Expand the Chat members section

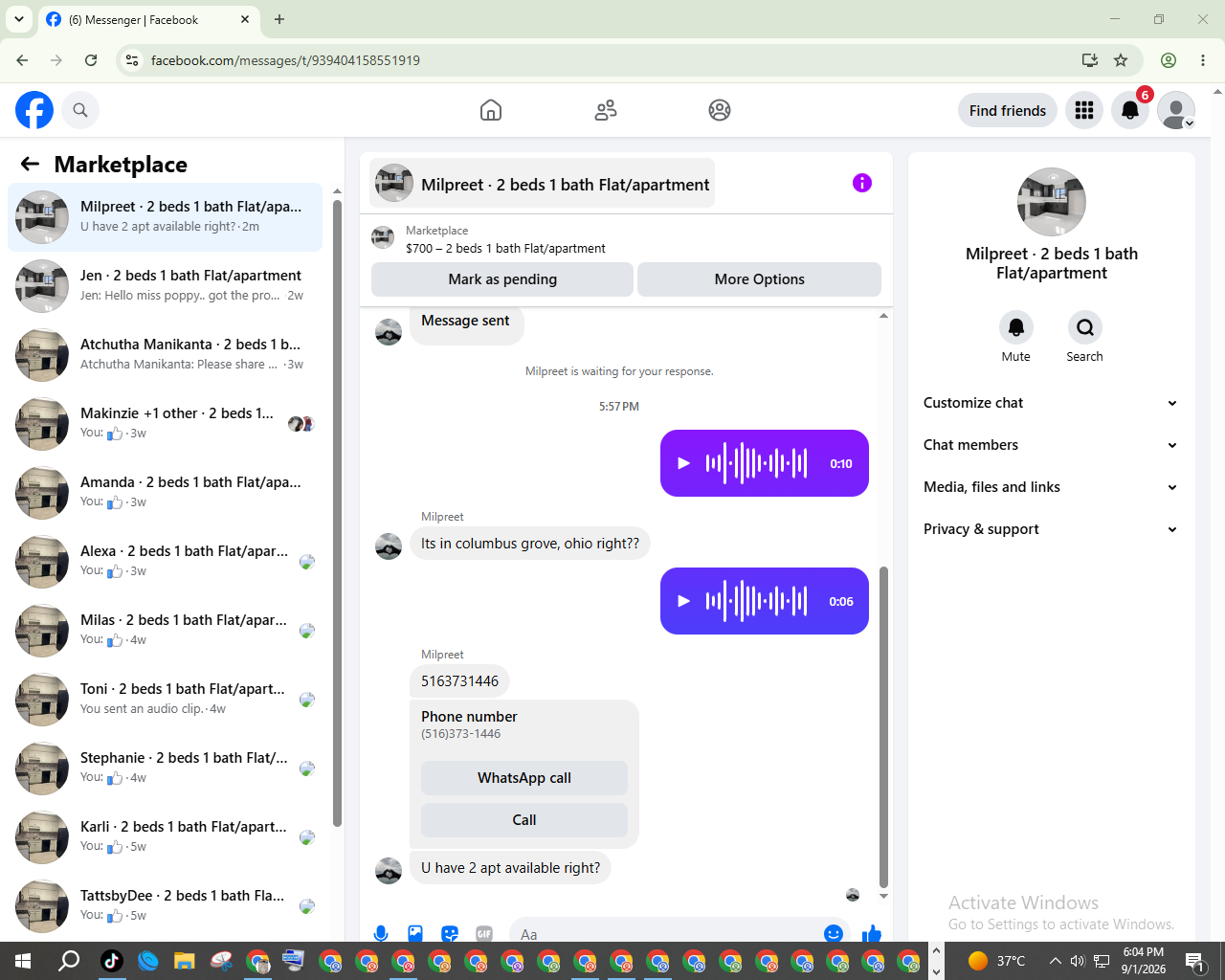(1050, 445)
